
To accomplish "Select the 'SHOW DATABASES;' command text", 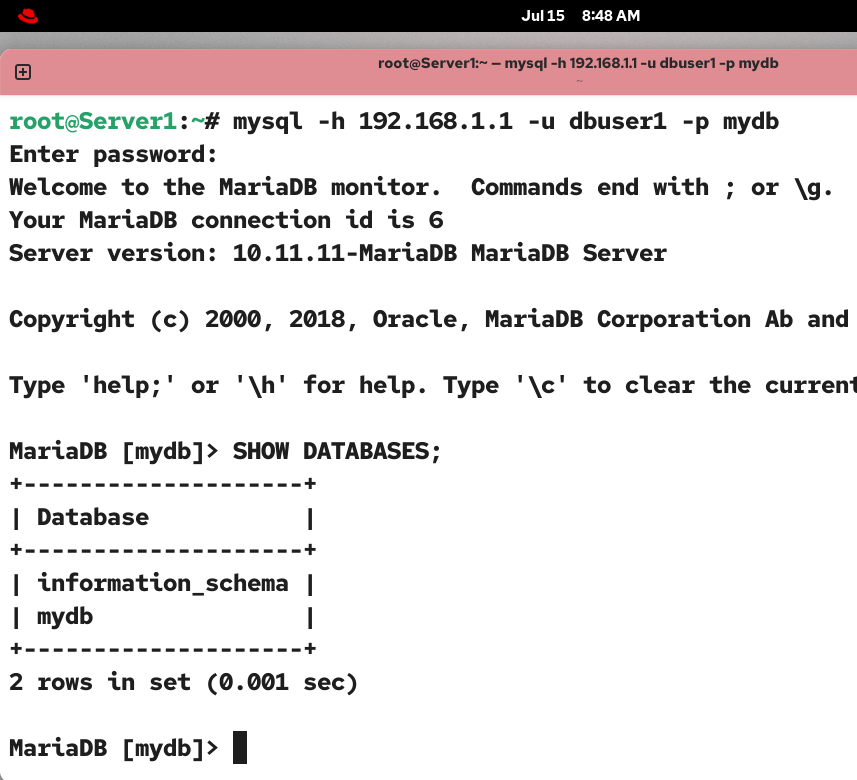I will [x=337, y=451].
